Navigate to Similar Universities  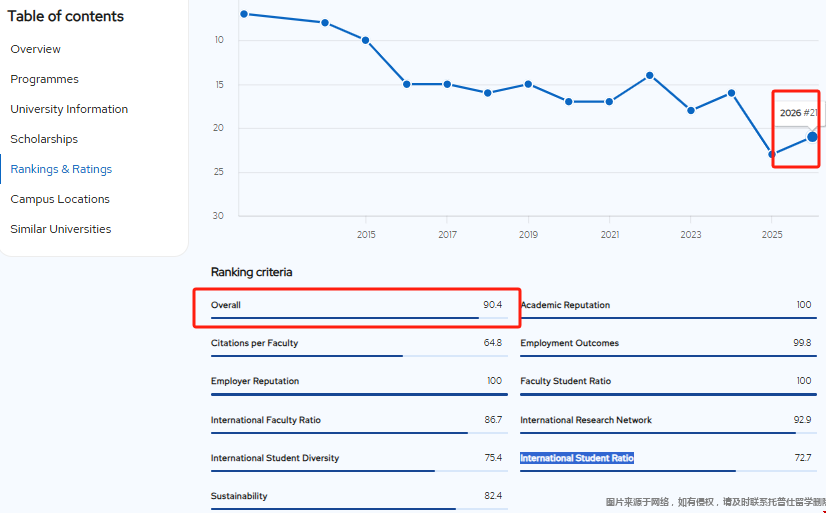[61, 229]
